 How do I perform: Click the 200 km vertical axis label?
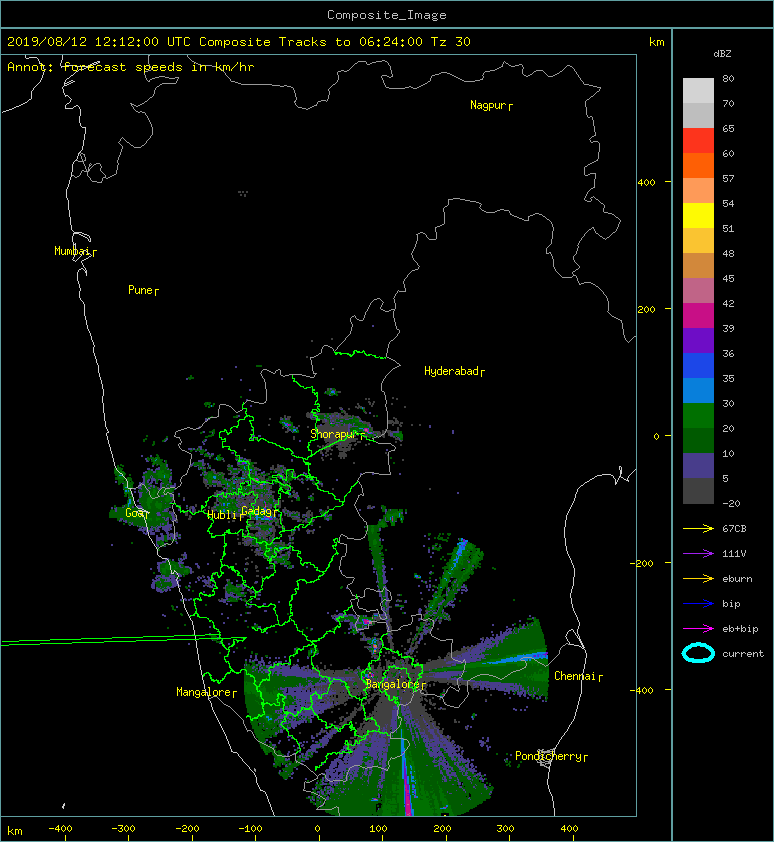647,310
